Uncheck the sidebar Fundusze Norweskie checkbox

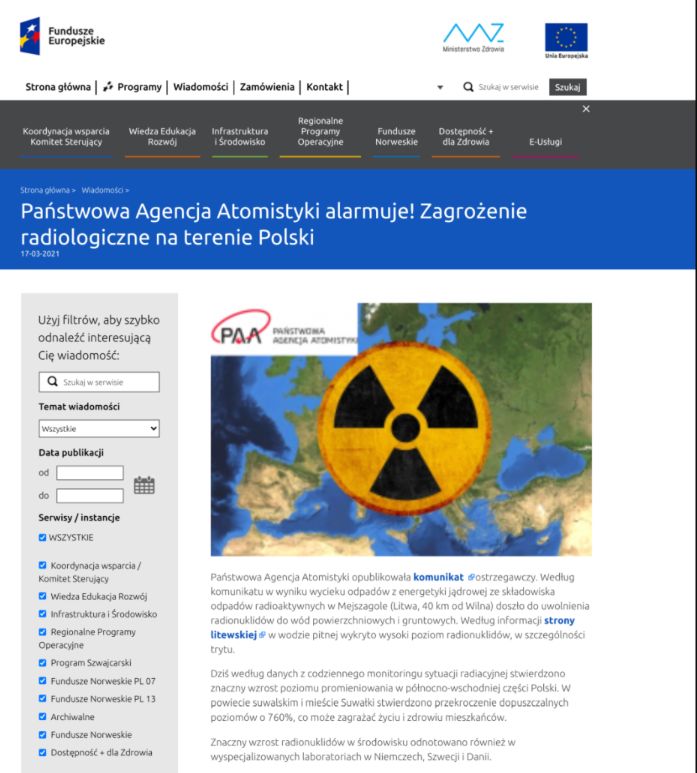pos(42,735)
